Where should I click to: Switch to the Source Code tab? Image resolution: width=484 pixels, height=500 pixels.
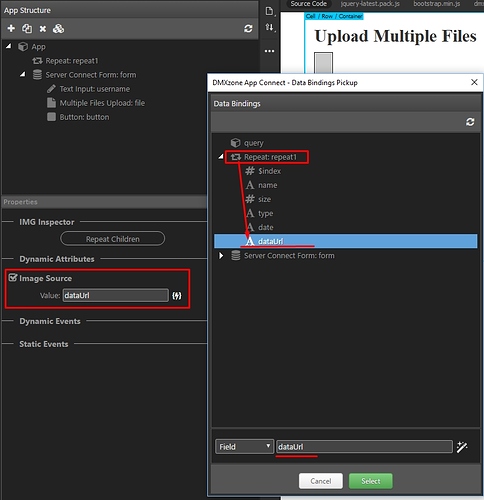pos(308,4)
